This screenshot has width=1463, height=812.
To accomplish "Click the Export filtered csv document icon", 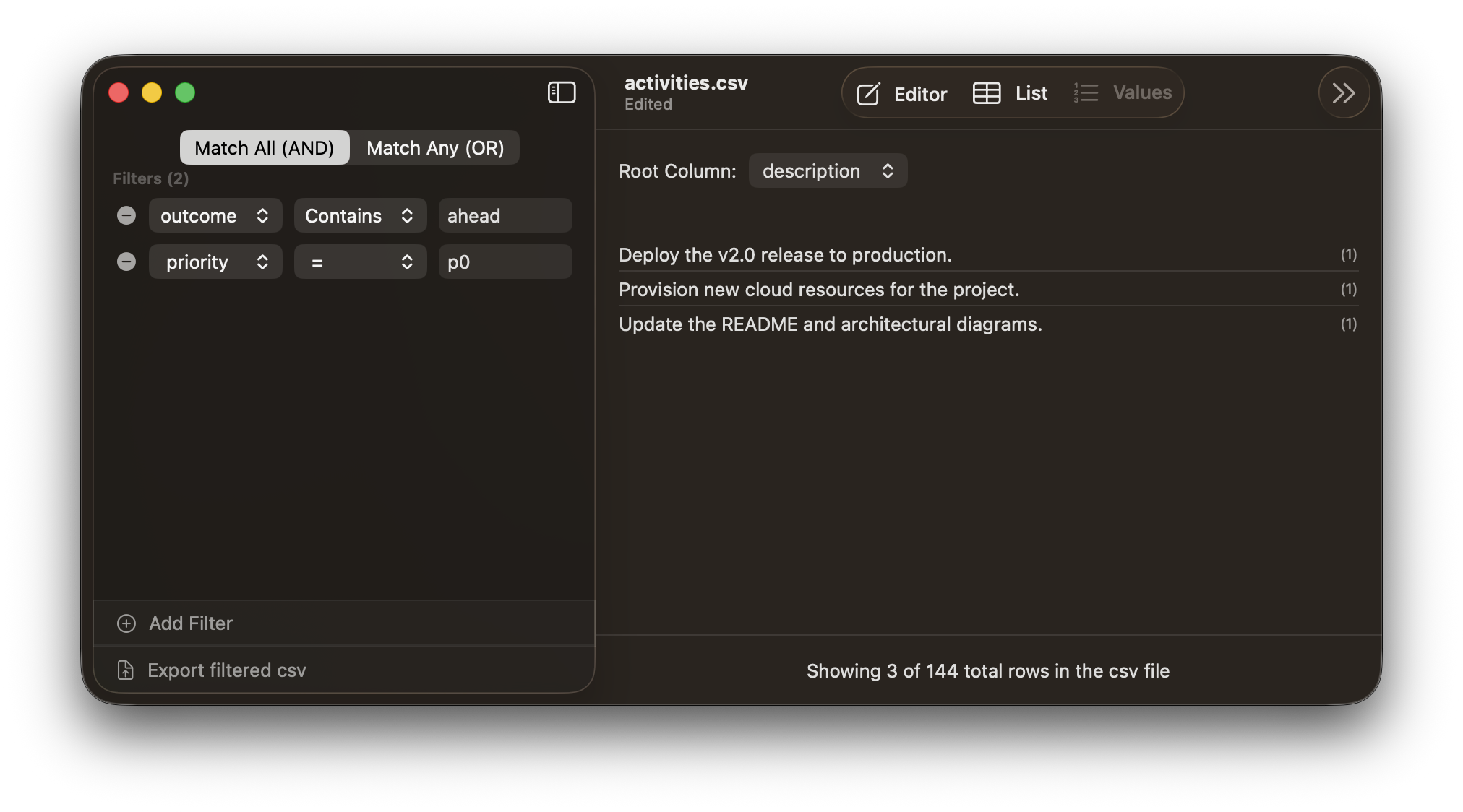I will (x=125, y=670).
